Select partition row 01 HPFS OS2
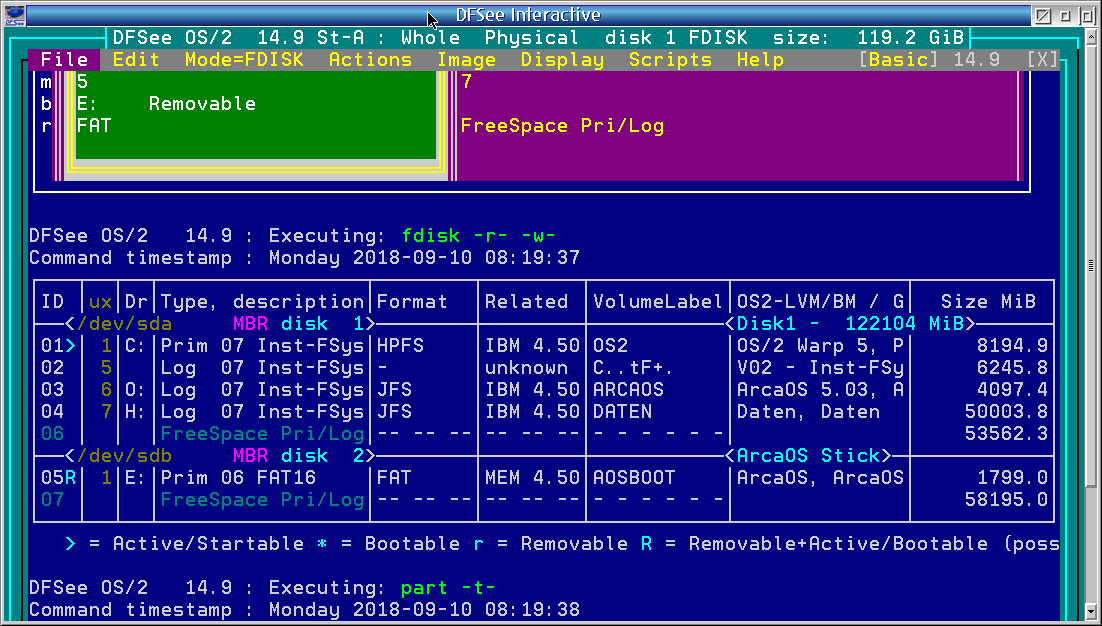Screen dimensions: 1102x626 click(x=544, y=346)
